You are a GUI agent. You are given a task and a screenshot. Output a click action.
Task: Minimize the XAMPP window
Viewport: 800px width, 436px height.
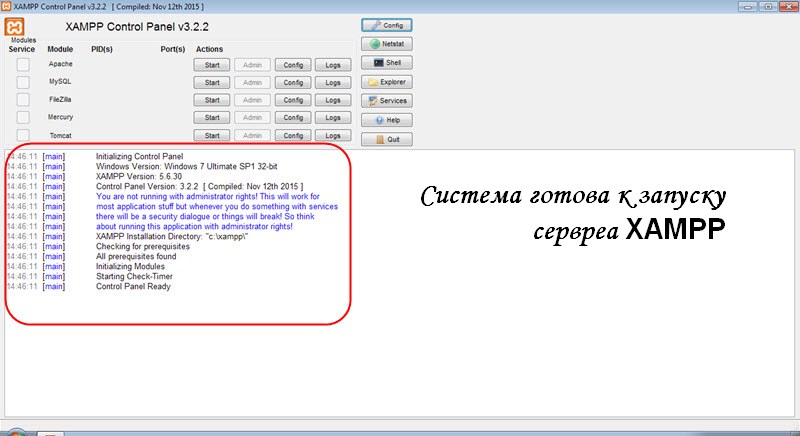pyautogui.click(x=747, y=6)
